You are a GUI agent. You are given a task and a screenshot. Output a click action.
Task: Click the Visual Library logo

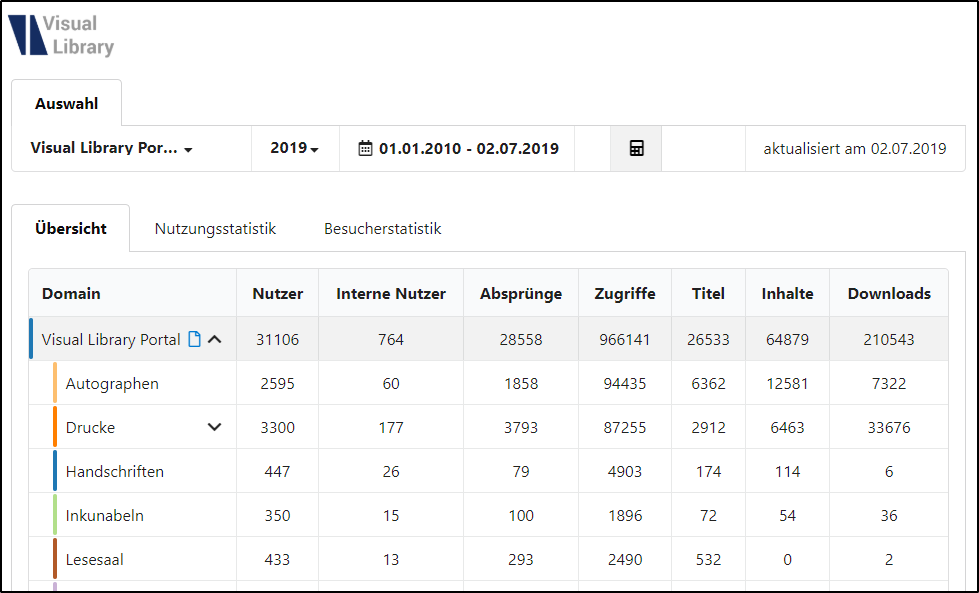(x=62, y=35)
